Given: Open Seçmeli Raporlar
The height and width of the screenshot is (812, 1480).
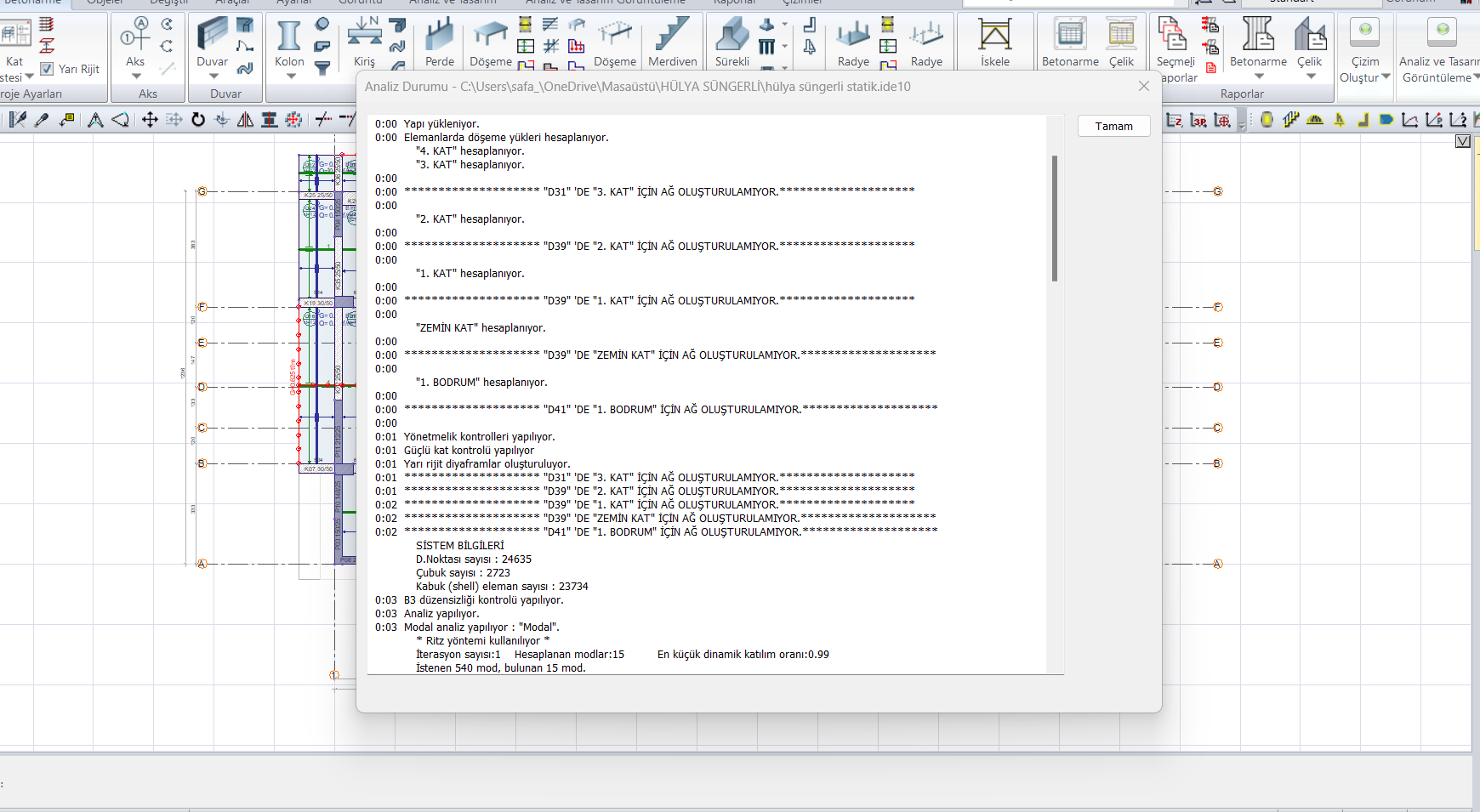Looking at the screenshot, I should tap(1175, 47).
